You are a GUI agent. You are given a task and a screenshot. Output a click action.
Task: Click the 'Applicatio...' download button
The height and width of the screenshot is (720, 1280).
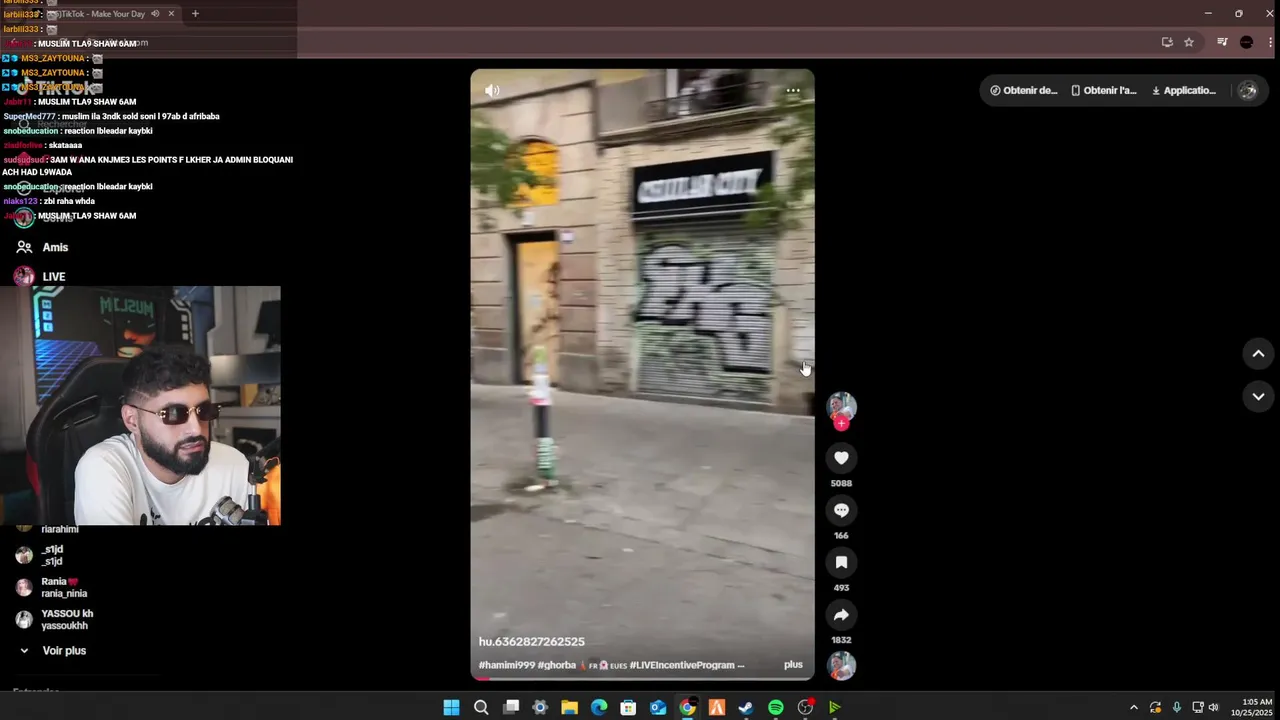pos(1183,90)
